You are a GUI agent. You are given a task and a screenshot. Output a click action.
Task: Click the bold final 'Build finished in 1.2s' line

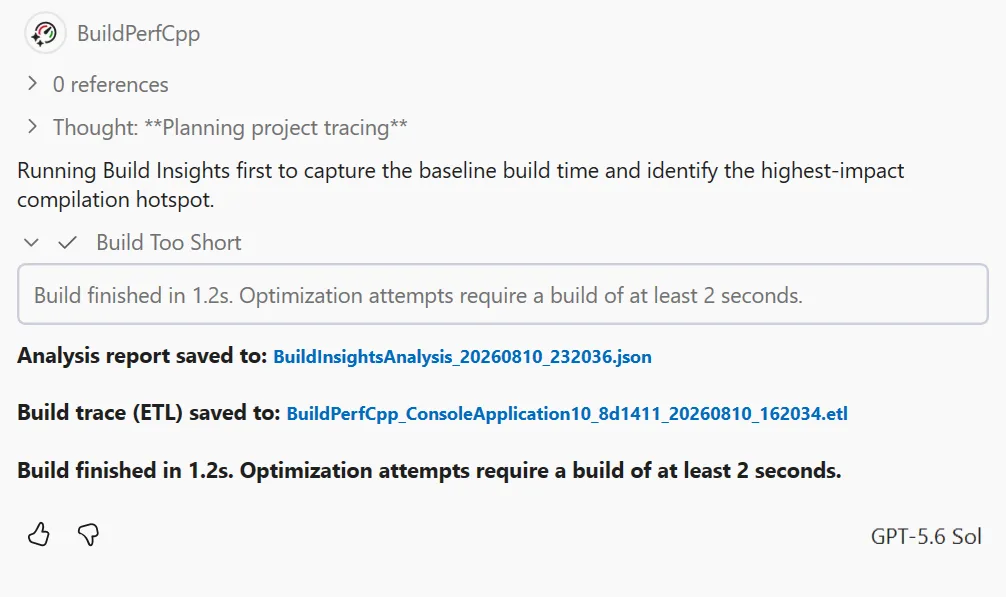pyautogui.click(x=429, y=471)
